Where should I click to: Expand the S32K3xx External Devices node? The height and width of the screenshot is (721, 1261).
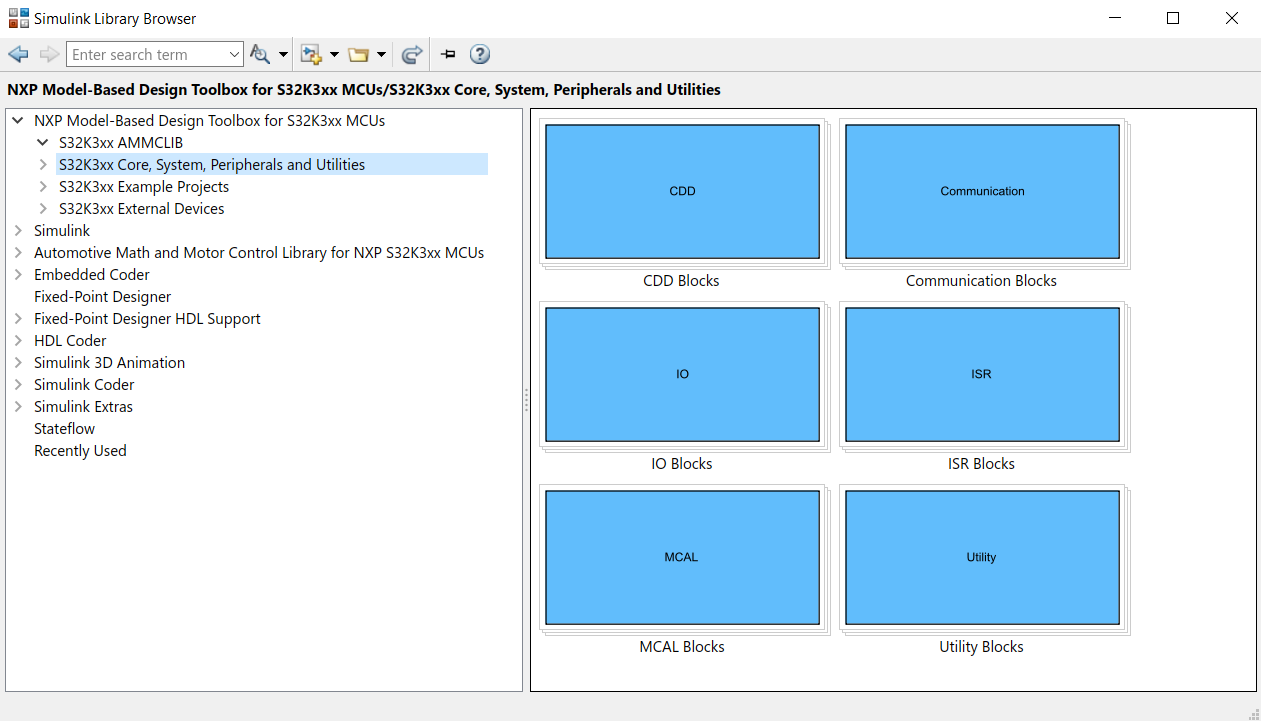[x=43, y=208]
